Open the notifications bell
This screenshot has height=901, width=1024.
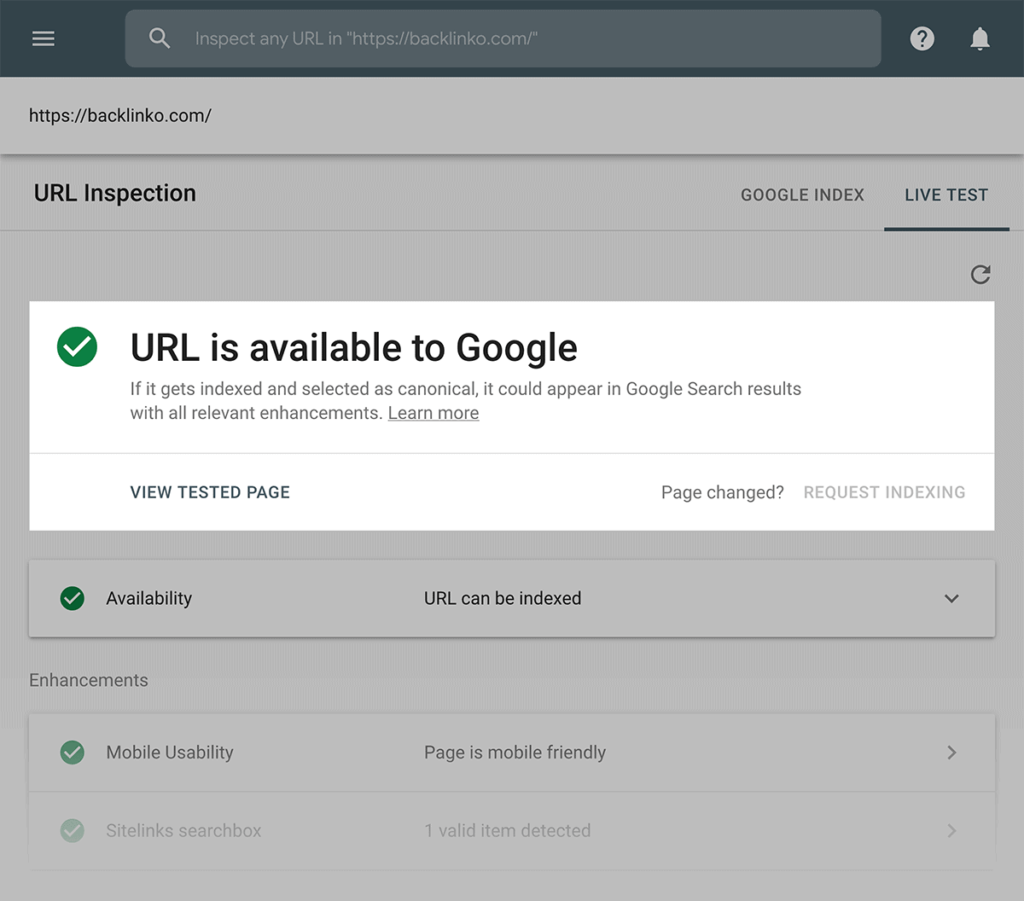(x=980, y=39)
